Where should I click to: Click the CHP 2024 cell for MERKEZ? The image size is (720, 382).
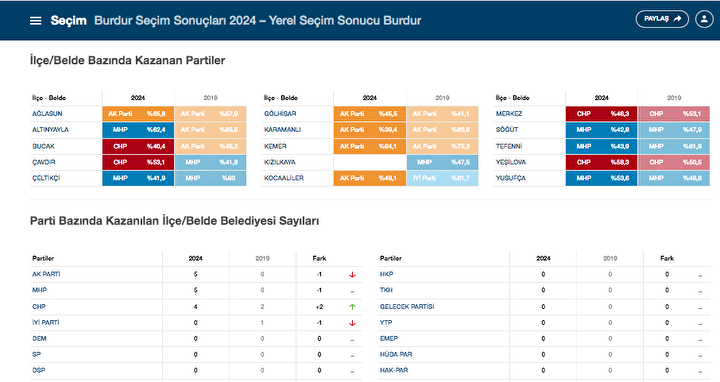(601, 113)
